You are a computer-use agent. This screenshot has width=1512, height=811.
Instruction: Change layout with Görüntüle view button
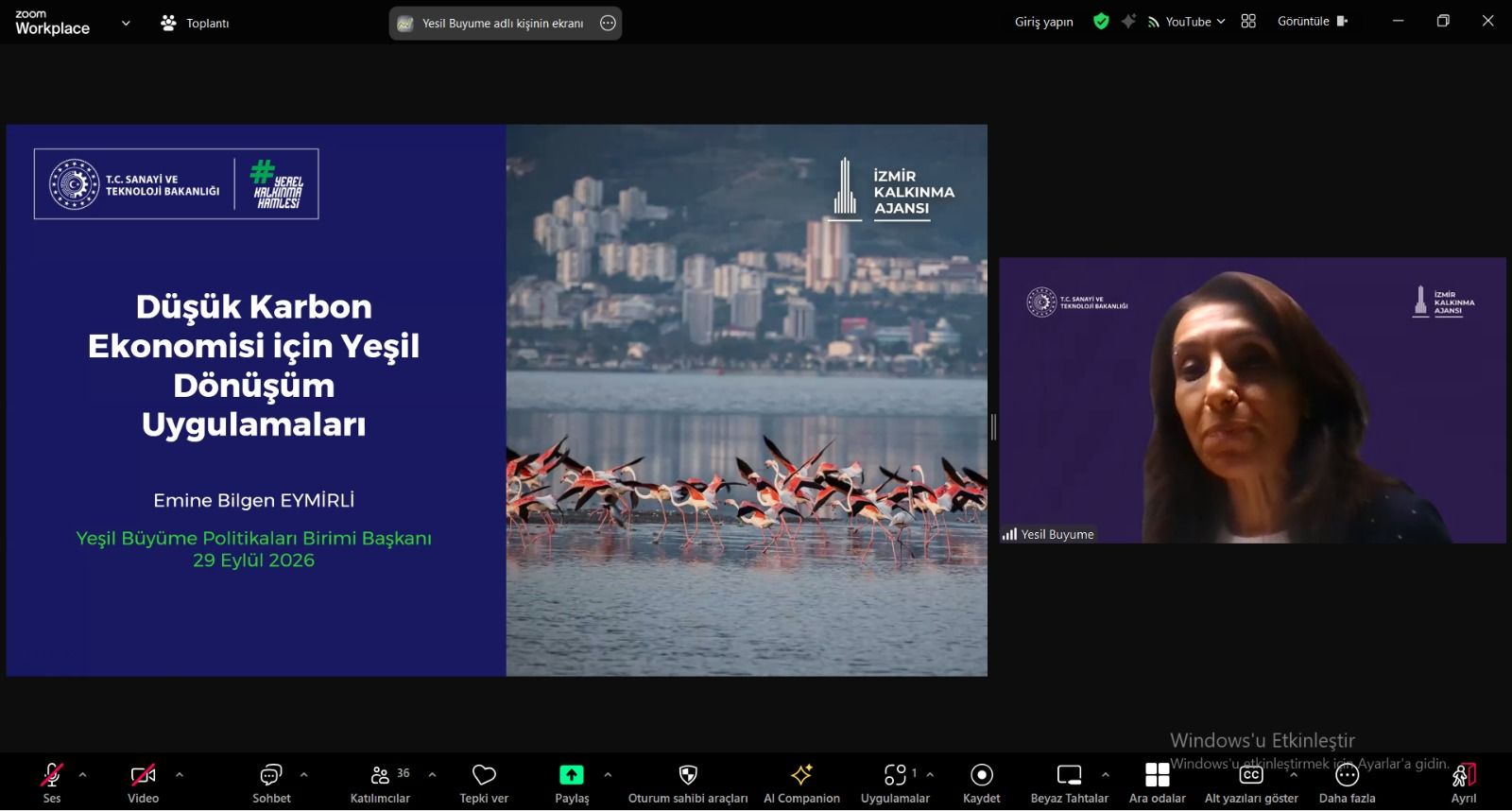click(1313, 21)
